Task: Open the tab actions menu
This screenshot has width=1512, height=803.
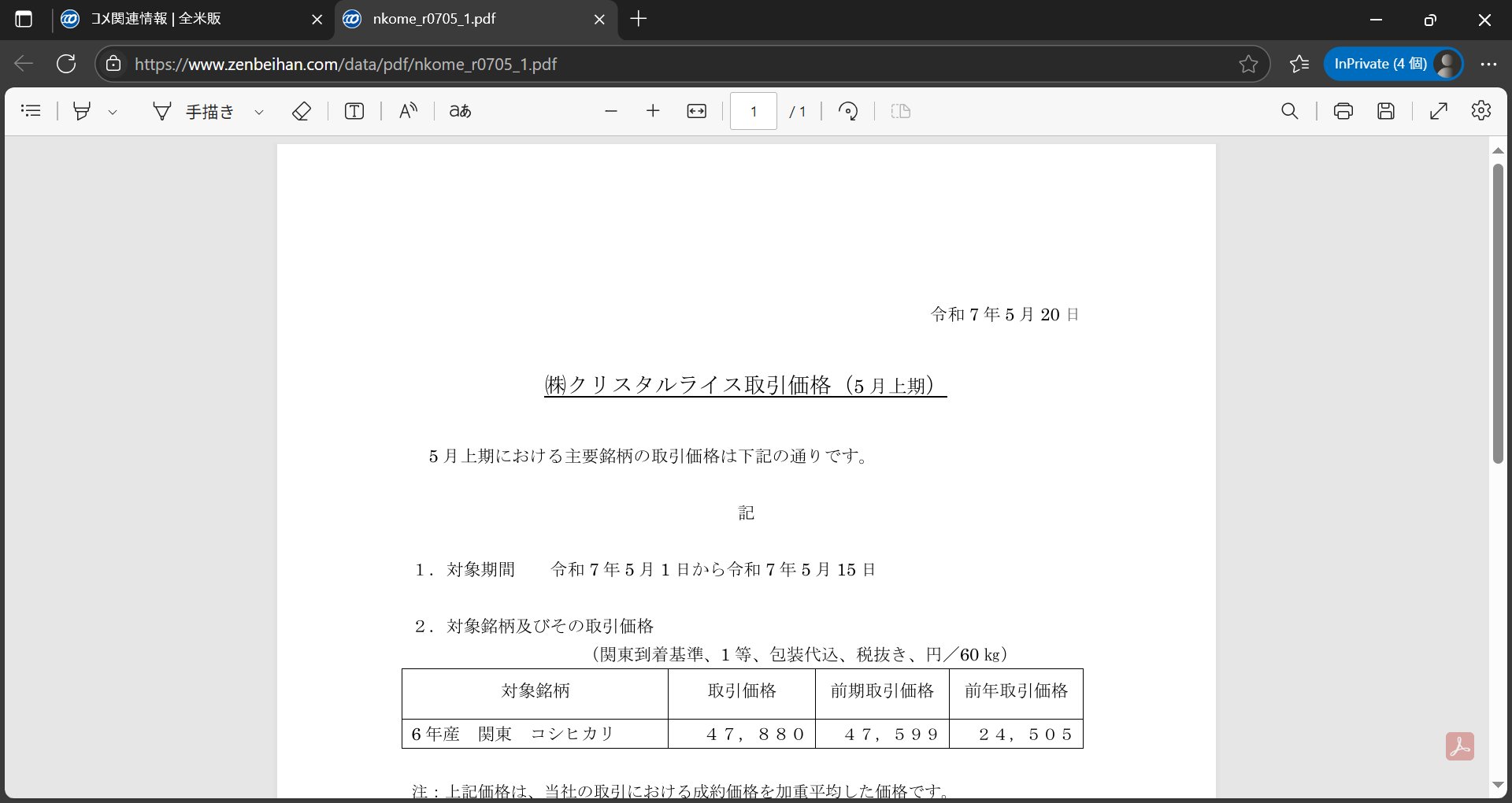Action: click(x=24, y=19)
